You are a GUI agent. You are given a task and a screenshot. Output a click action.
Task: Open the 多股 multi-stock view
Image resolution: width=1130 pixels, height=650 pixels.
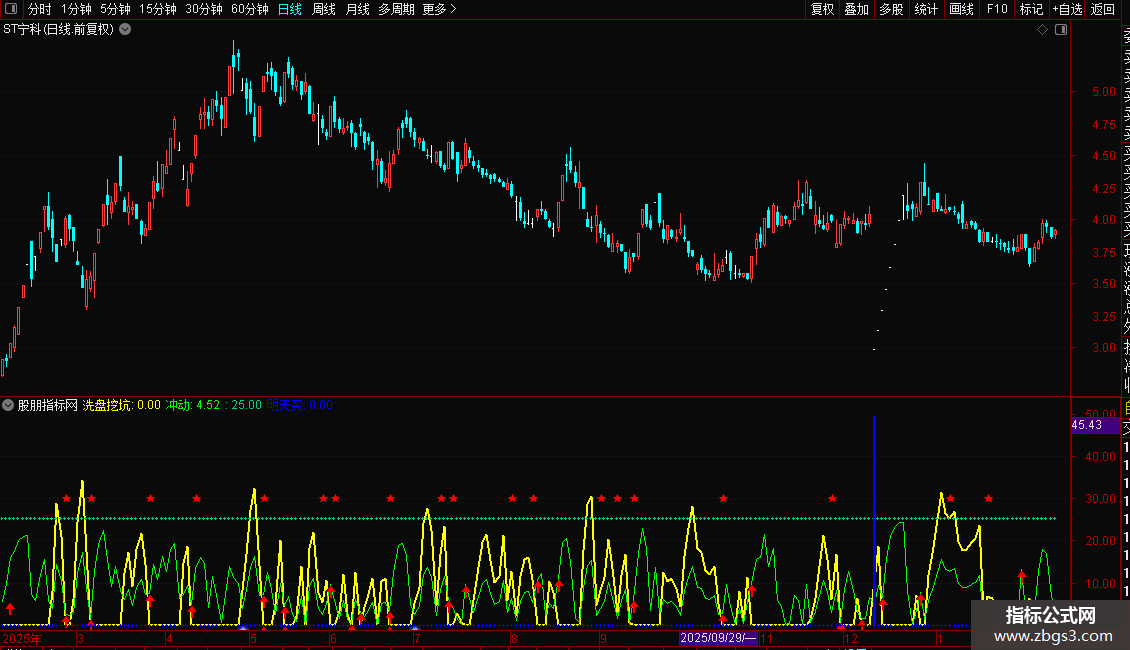pos(891,9)
